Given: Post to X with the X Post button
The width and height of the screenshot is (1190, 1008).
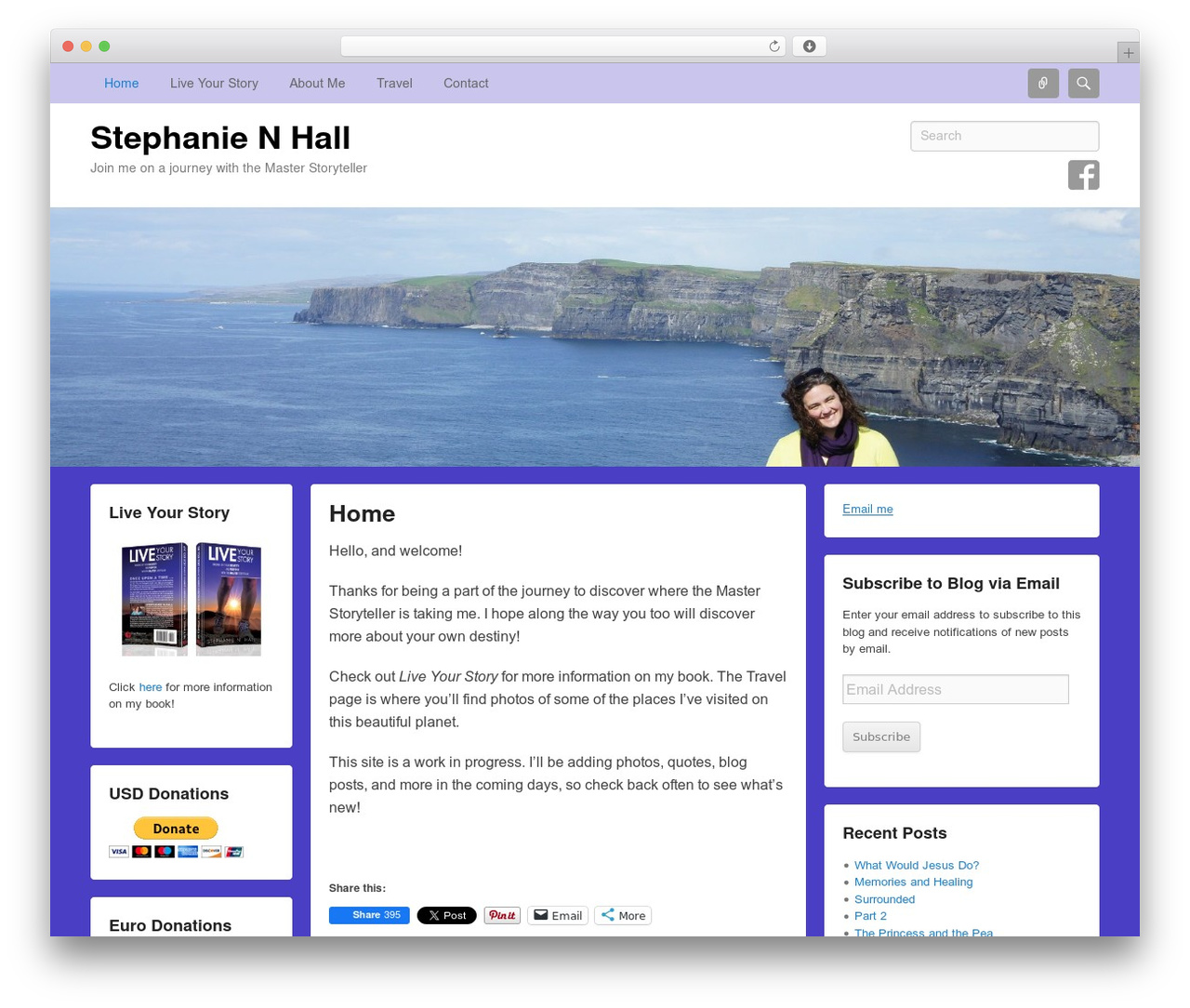Looking at the screenshot, I should (x=446, y=915).
